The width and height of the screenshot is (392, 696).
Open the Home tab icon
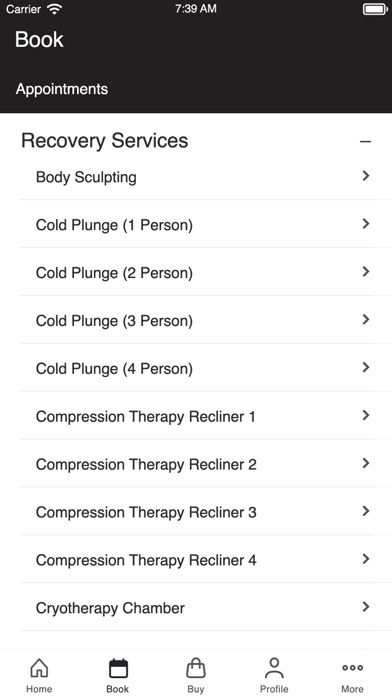coord(39,668)
